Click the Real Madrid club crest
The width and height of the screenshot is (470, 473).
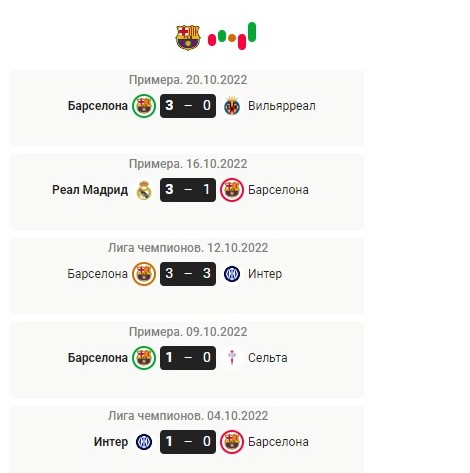(144, 190)
